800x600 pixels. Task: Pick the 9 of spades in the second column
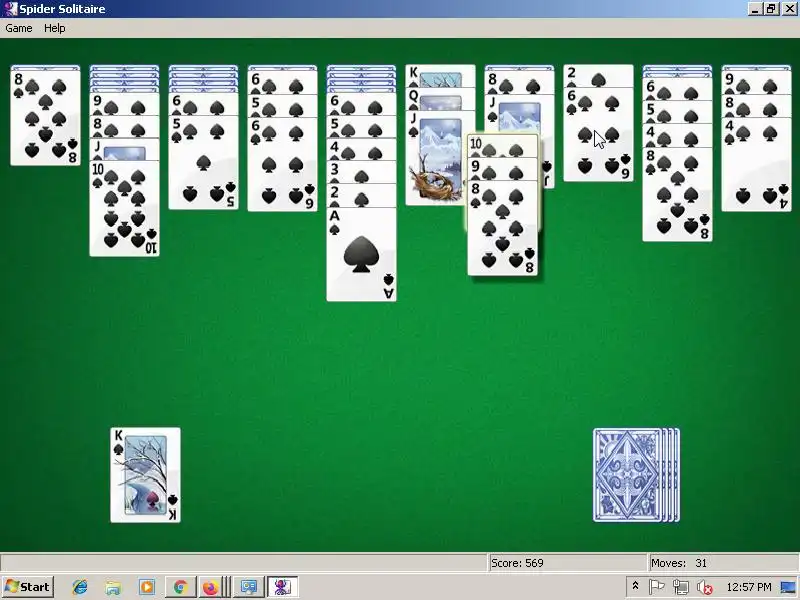[124, 104]
